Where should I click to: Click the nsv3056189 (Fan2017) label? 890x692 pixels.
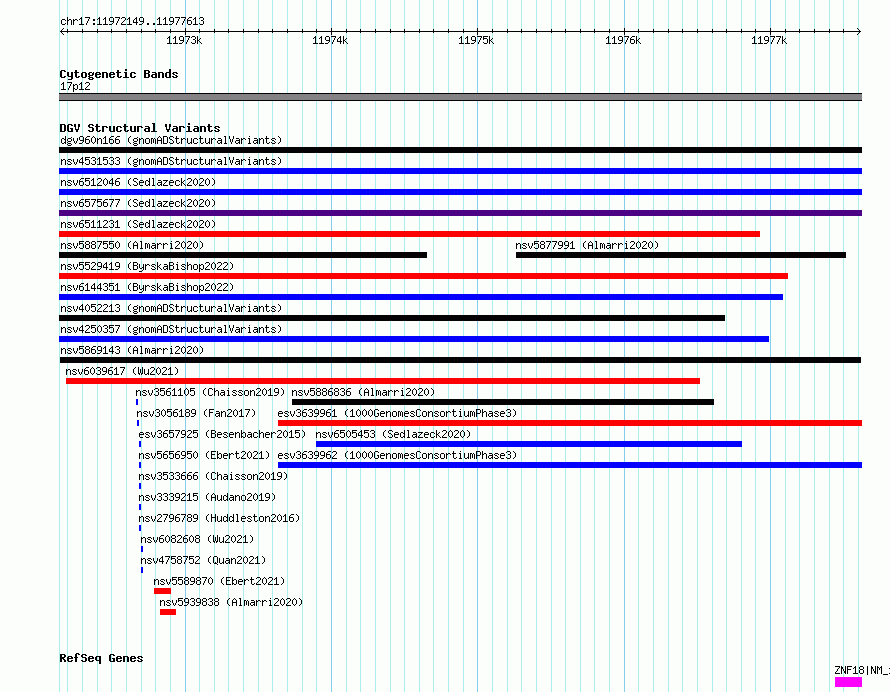pyautogui.click(x=196, y=413)
